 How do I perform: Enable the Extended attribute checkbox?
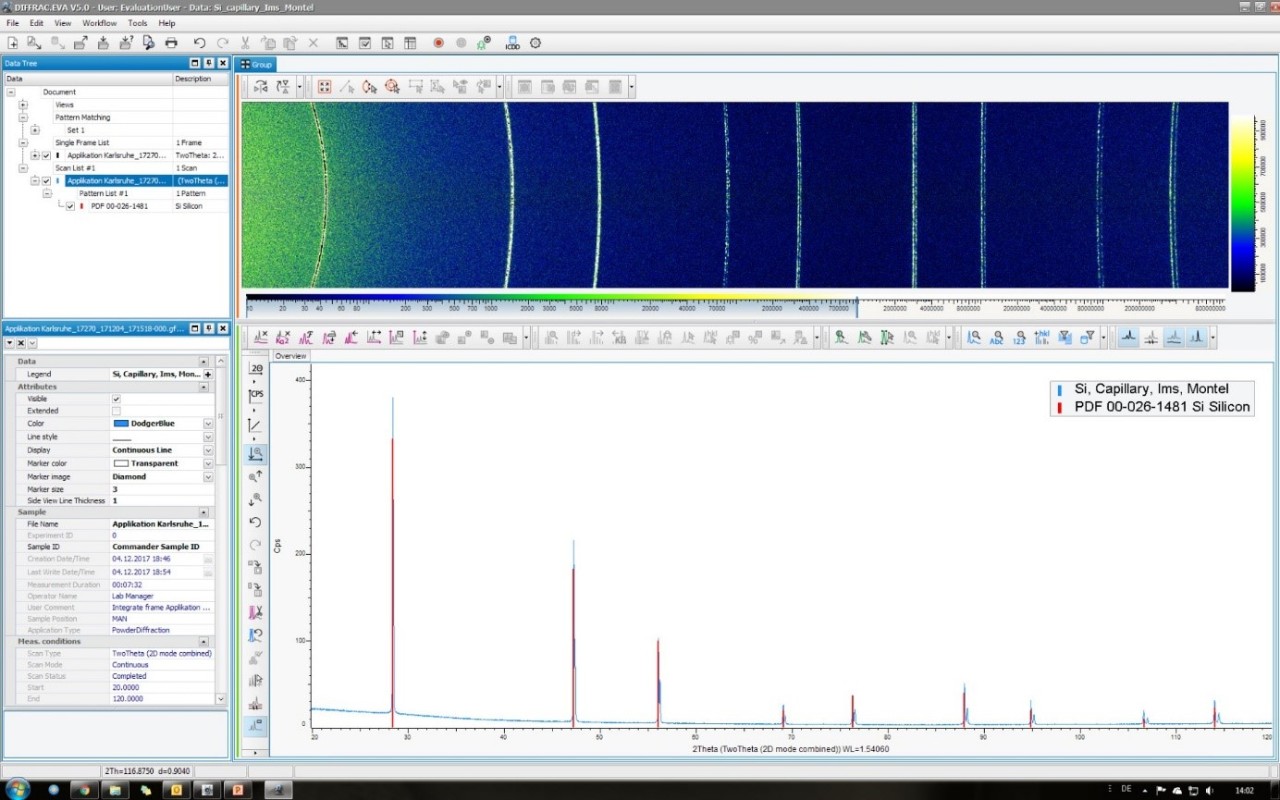[x=116, y=411]
